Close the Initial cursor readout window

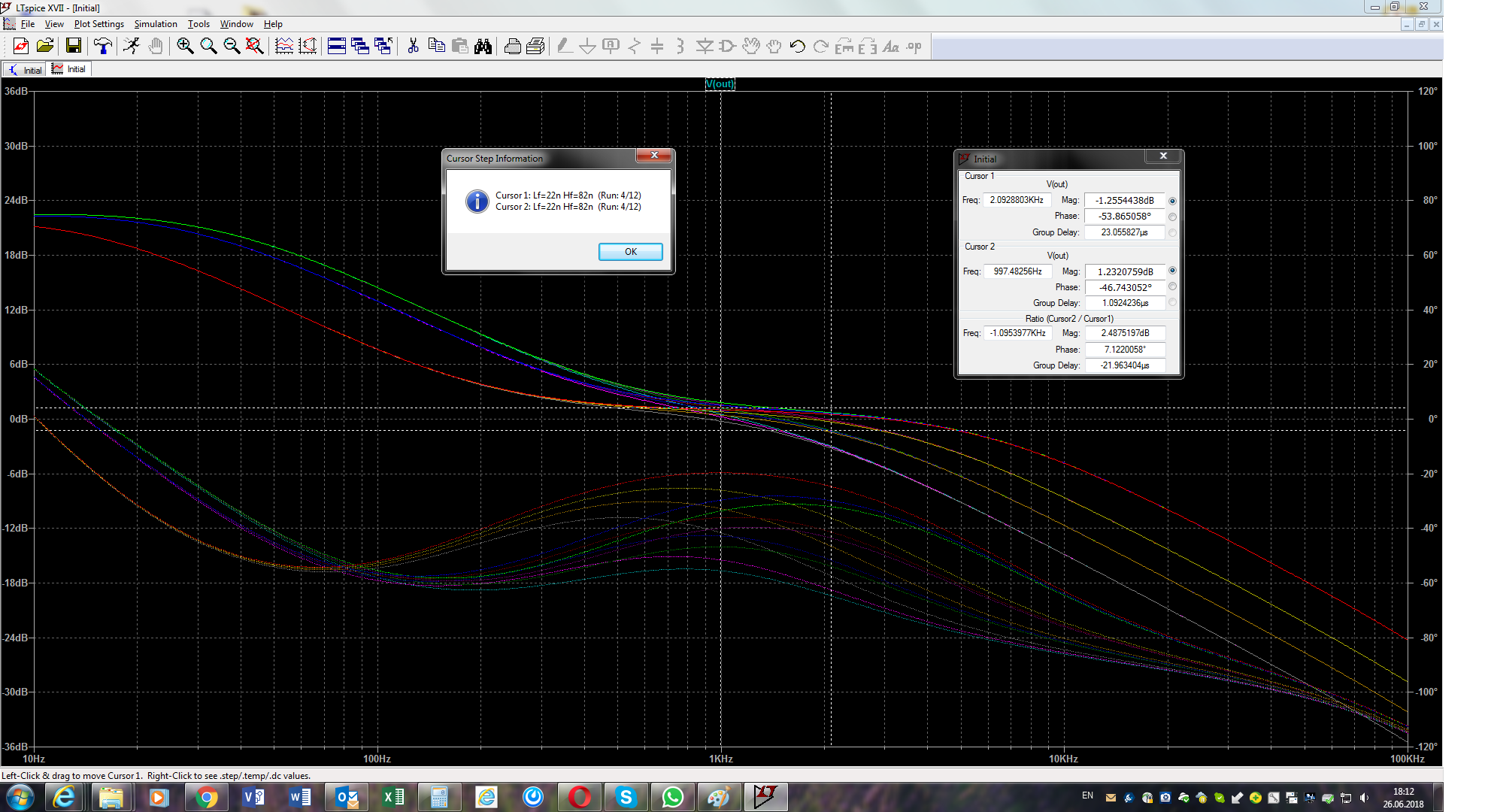click(x=1163, y=156)
